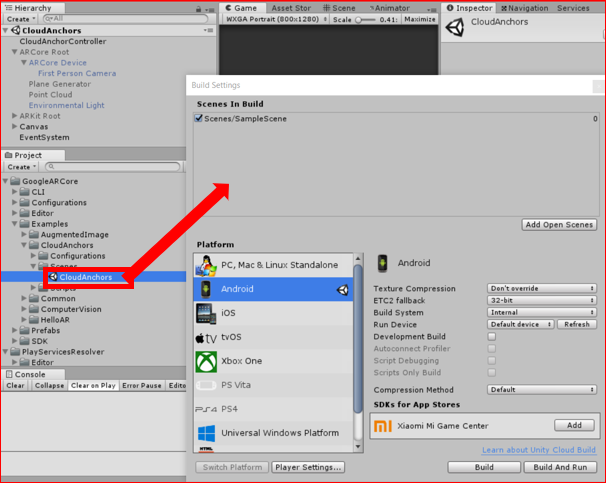606x483 pixels.
Task: Click Unity scene icon beside CloudAnchors in Hierarchy
Action: pyautogui.click(x=16, y=30)
